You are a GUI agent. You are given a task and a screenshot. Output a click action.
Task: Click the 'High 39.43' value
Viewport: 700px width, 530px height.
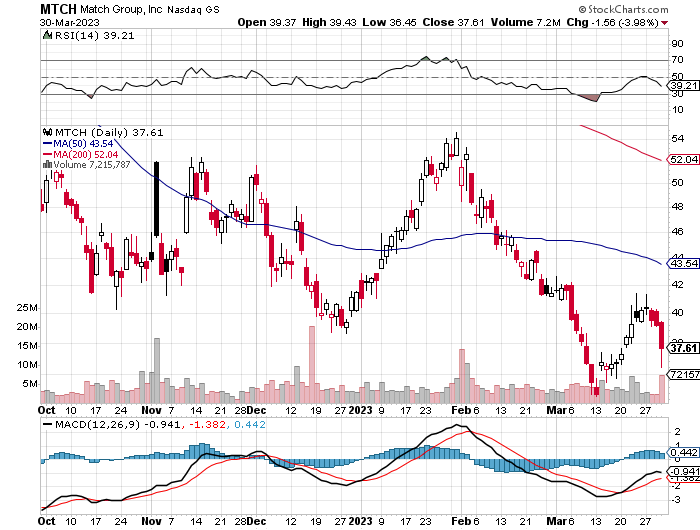[x=329, y=22]
